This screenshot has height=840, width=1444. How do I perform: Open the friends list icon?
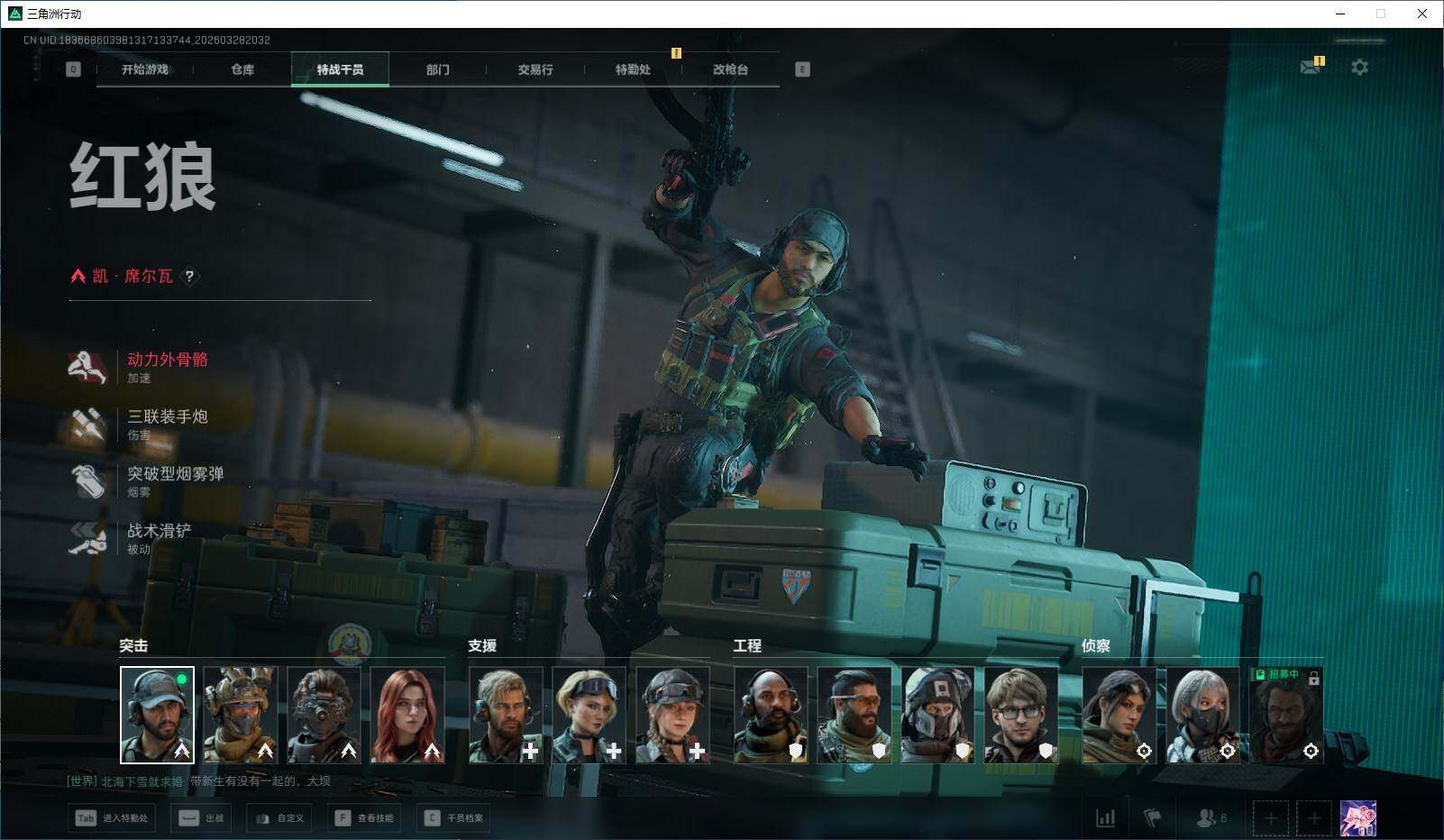pyautogui.click(x=1211, y=818)
